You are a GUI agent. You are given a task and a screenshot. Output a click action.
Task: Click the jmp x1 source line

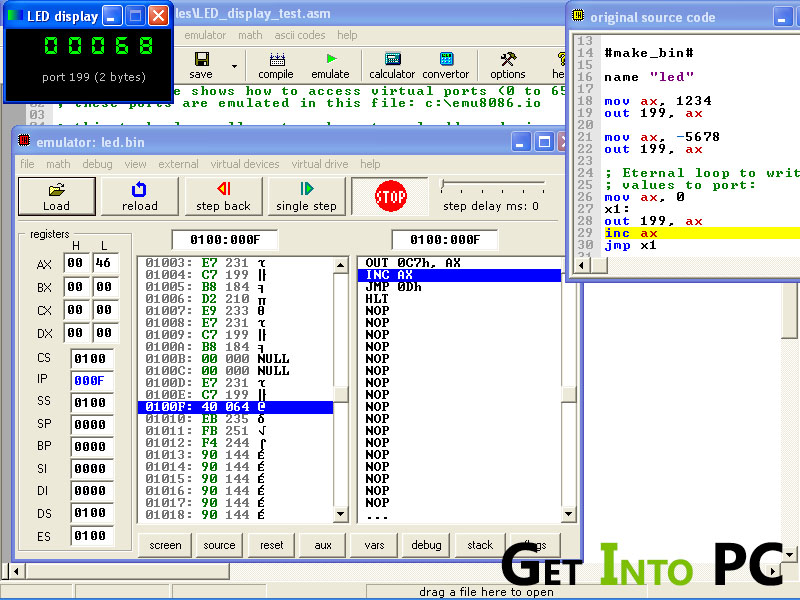pos(631,245)
